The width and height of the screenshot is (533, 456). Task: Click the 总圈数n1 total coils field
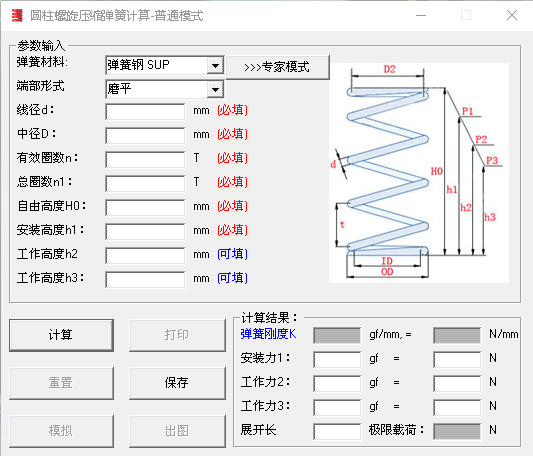pyautogui.click(x=145, y=184)
